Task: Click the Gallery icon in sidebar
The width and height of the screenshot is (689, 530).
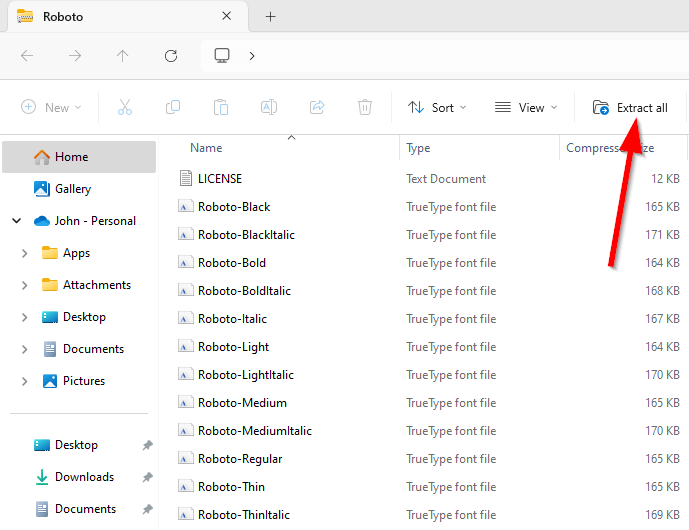Action: (x=42, y=189)
